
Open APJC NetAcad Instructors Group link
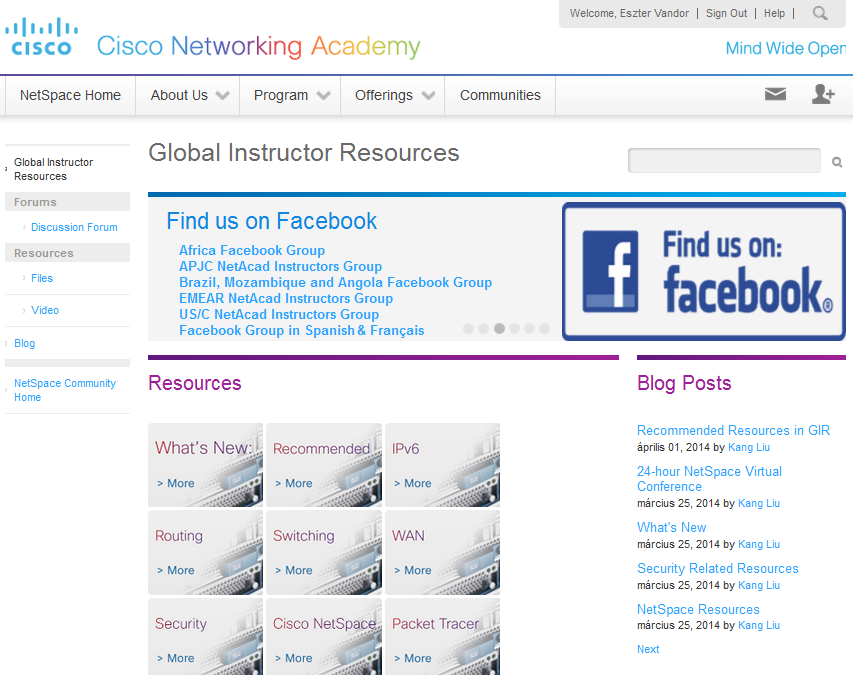click(x=280, y=267)
